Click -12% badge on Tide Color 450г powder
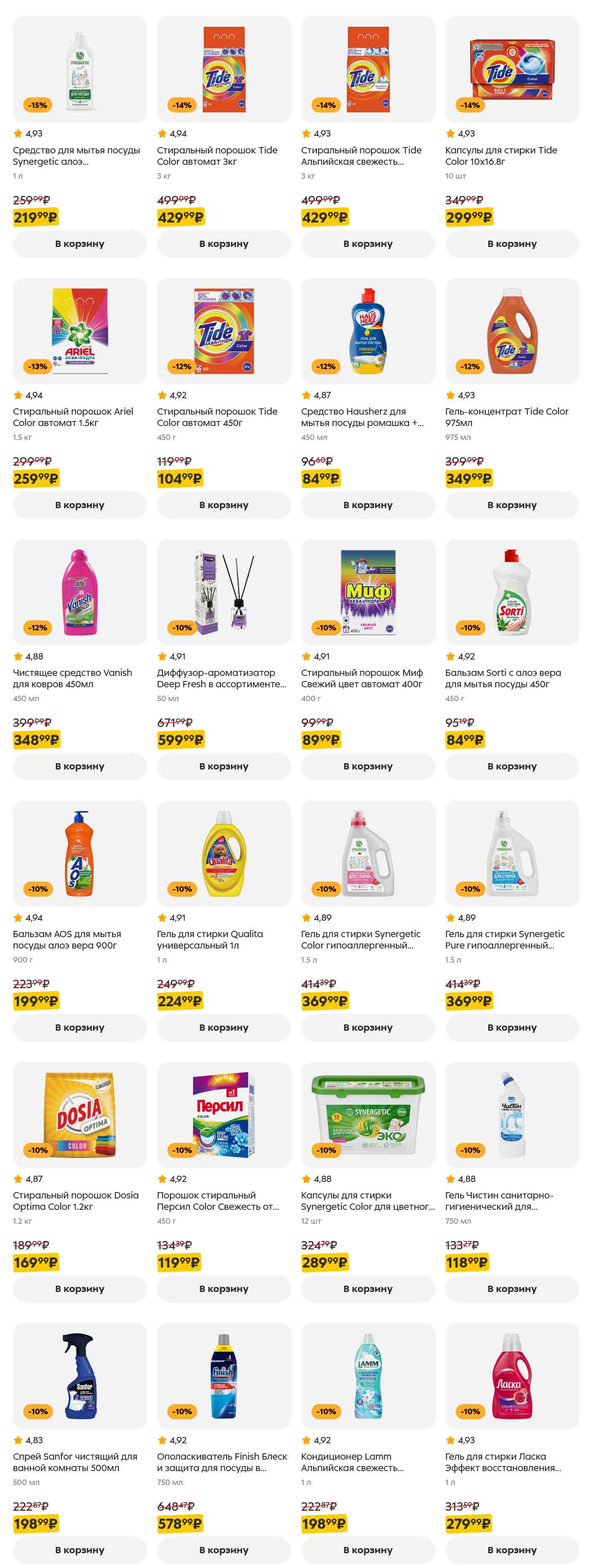 point(182,367)
